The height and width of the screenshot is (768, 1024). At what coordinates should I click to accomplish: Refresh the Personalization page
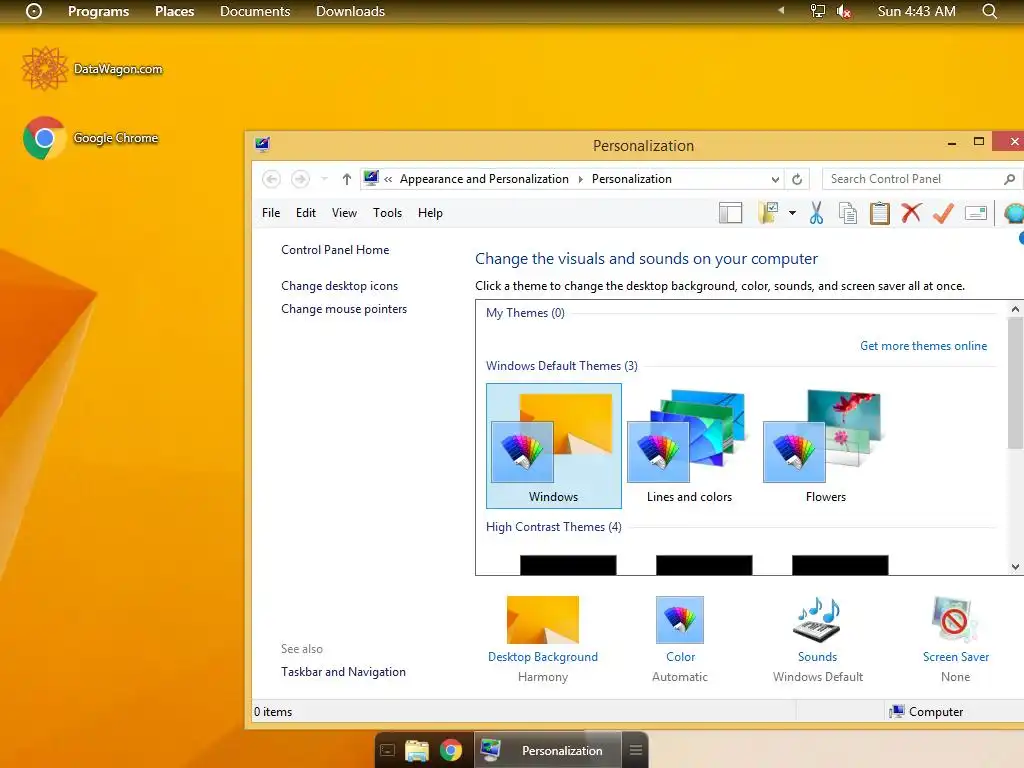797,179
